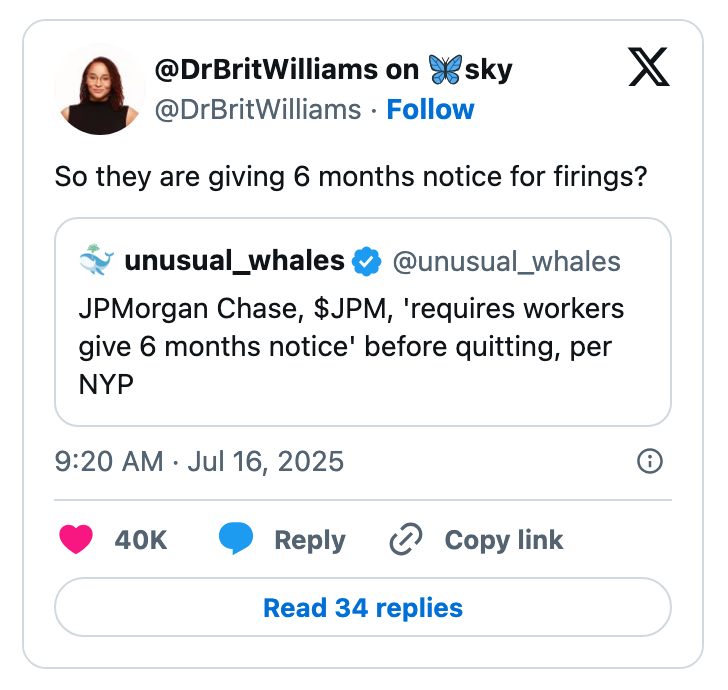Click the chain link copy icon
728x690 pixels.
pos(406,540)
